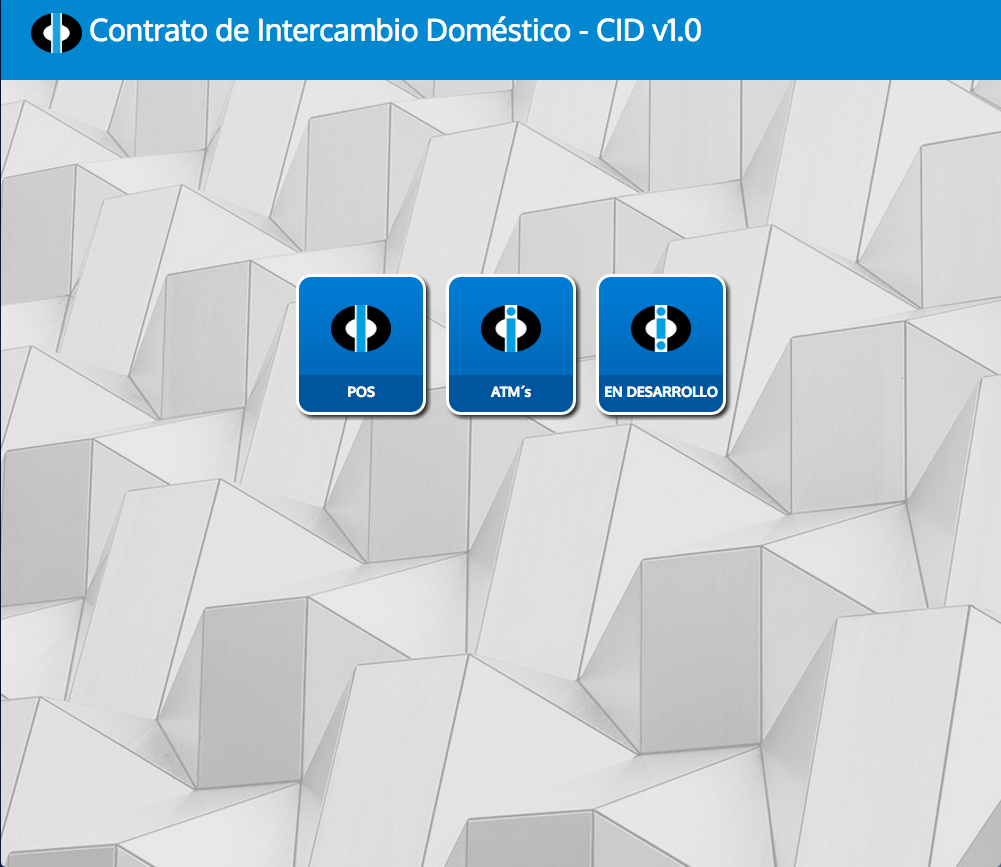Click the dotted stripe in the EN DESARROLLO logo
The height and width of the screenshot is (867, 1001).
(x=661, y=328)
